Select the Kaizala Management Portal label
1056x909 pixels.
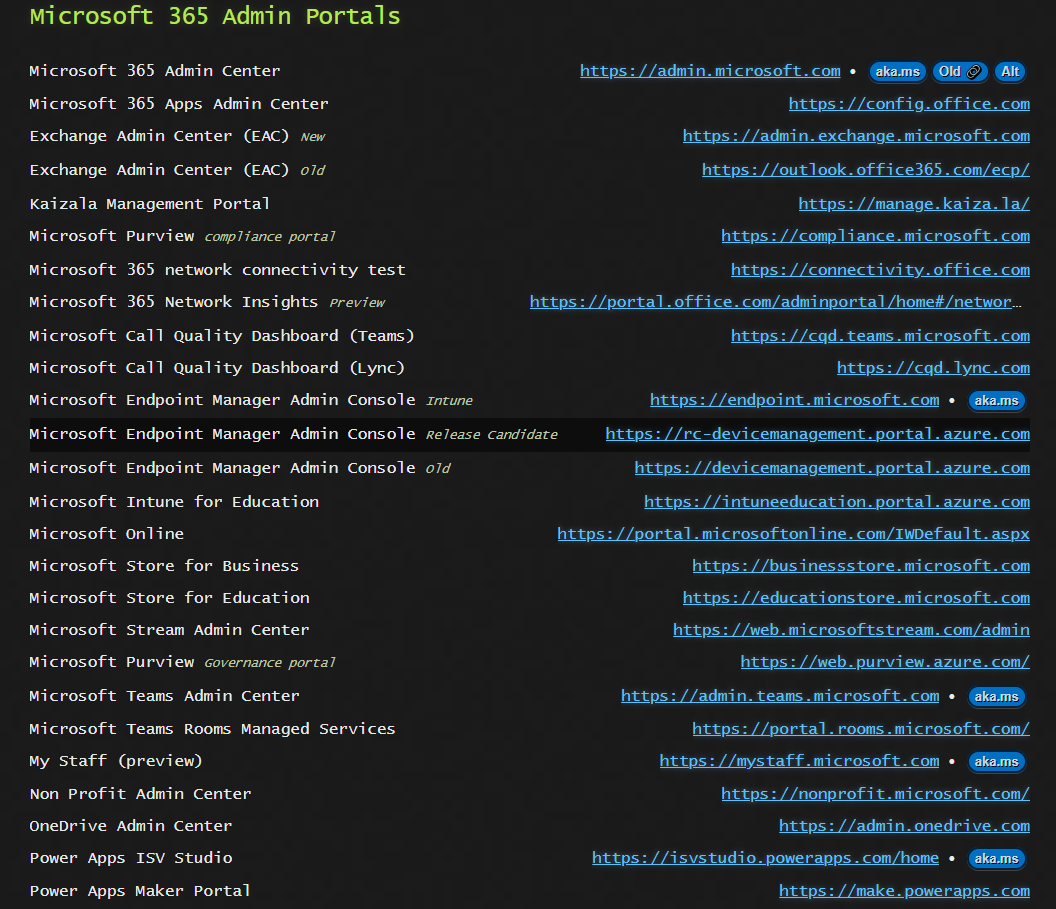[150, 203]
